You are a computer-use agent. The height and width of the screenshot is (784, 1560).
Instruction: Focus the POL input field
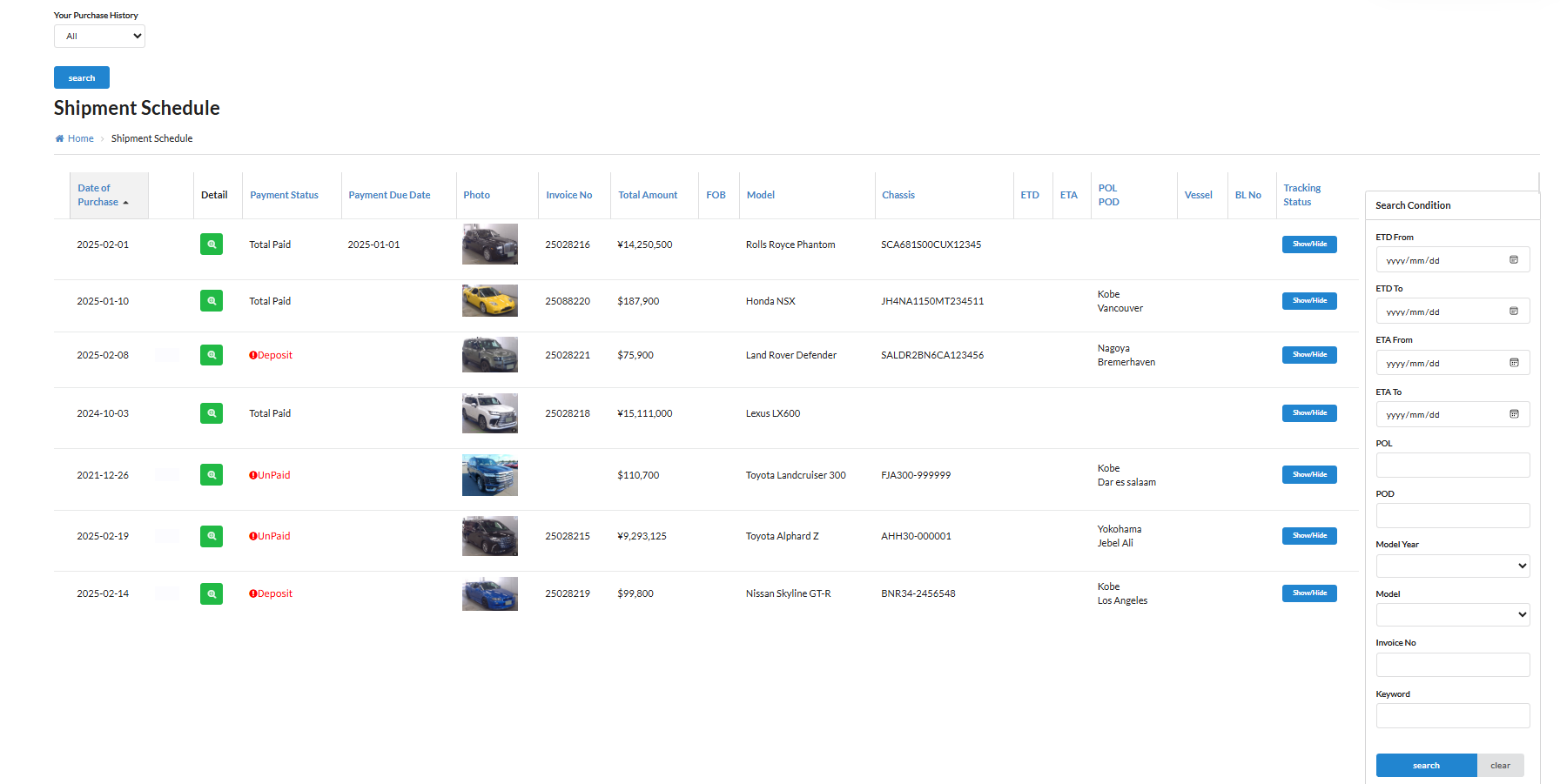[x=1453, y=465]
